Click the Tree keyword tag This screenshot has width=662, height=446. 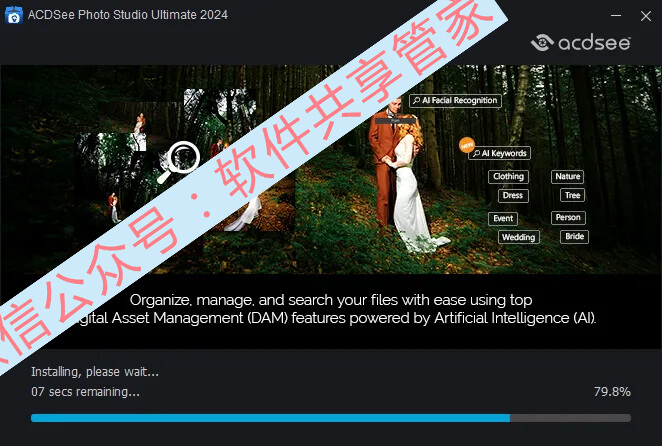(572, 195)
